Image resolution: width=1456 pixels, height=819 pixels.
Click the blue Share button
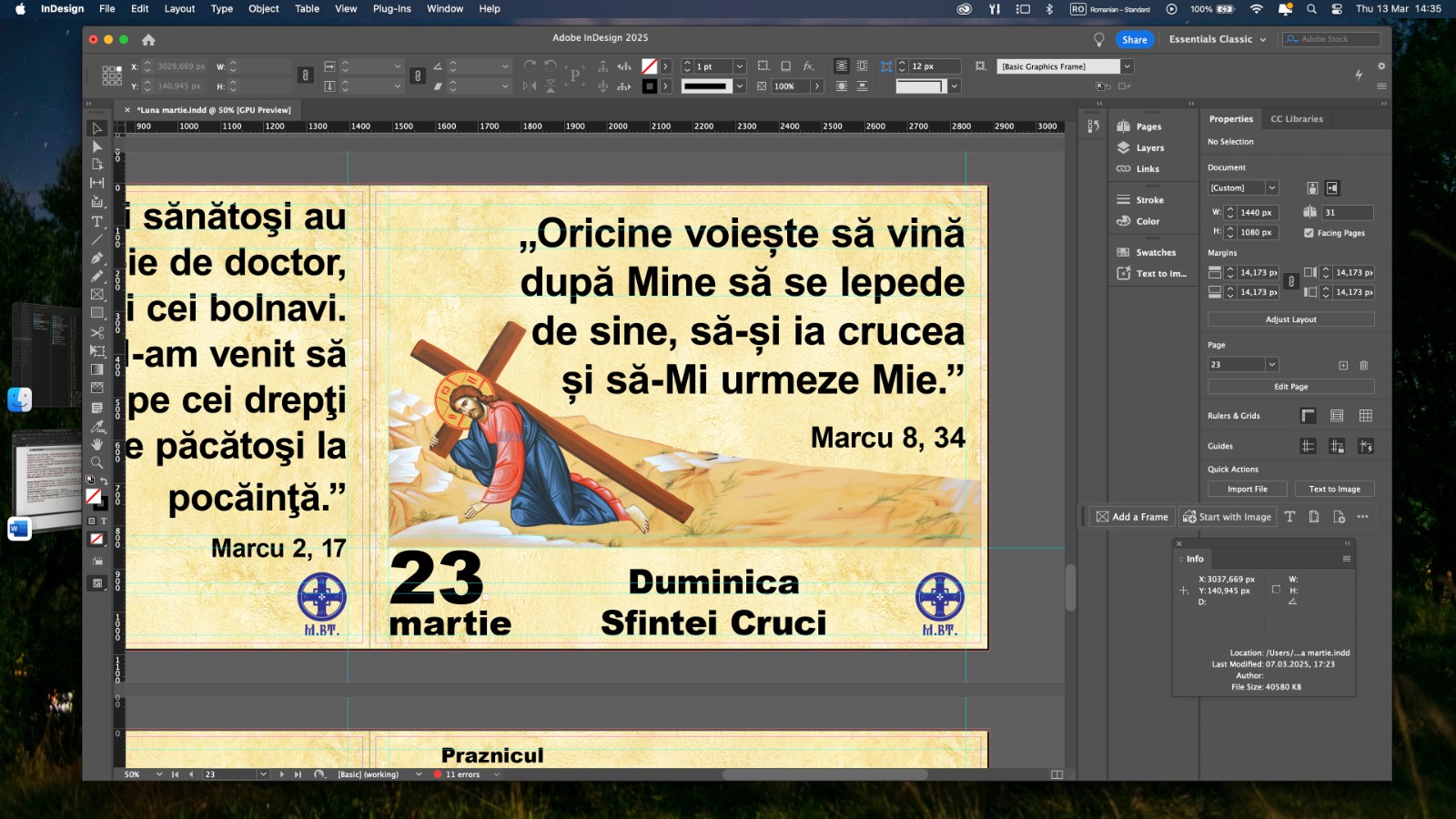[1134, 39]
